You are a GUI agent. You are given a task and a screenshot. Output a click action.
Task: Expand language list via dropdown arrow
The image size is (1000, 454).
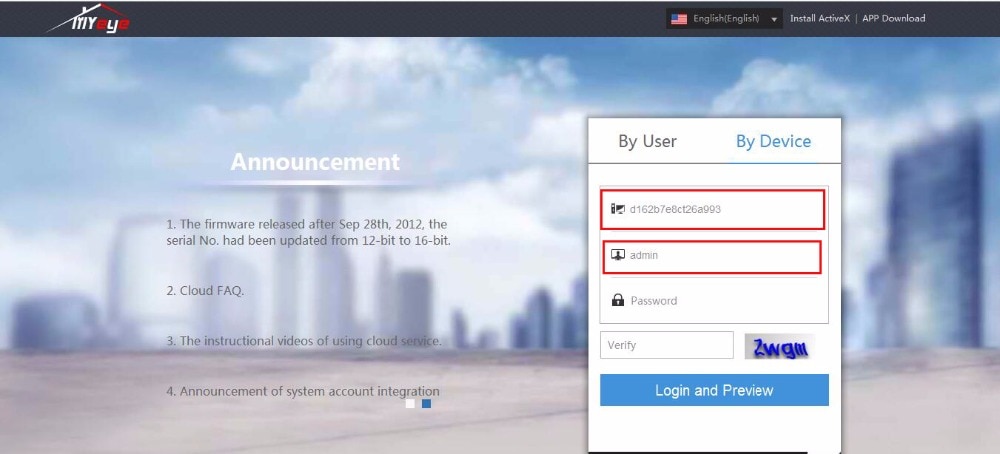pyautogui.click(x=774, y=20)
